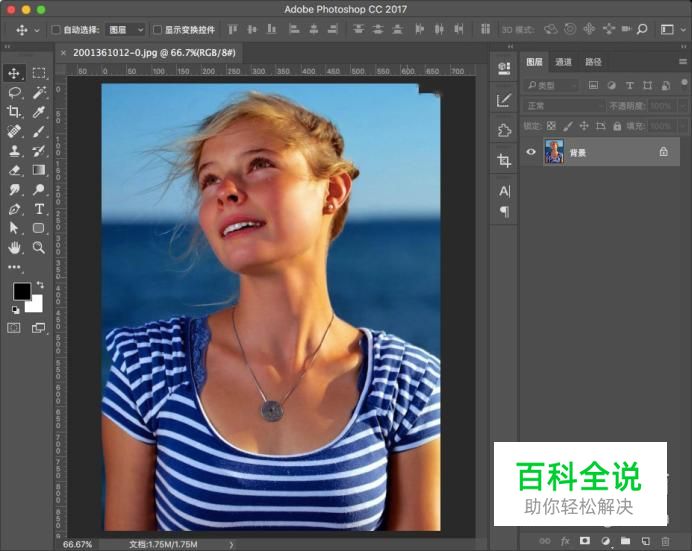This screenshot has height=551, width=692.
Task: Hide the 背景 layer with eye icon
Action: tap(531, 152)
